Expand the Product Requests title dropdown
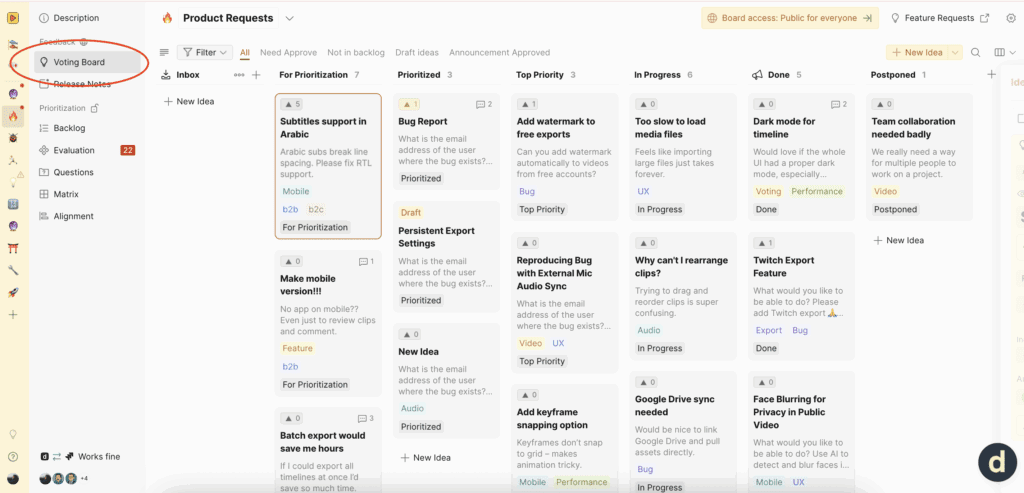This screenshot has height=493, width=1024. click(290, 18)
